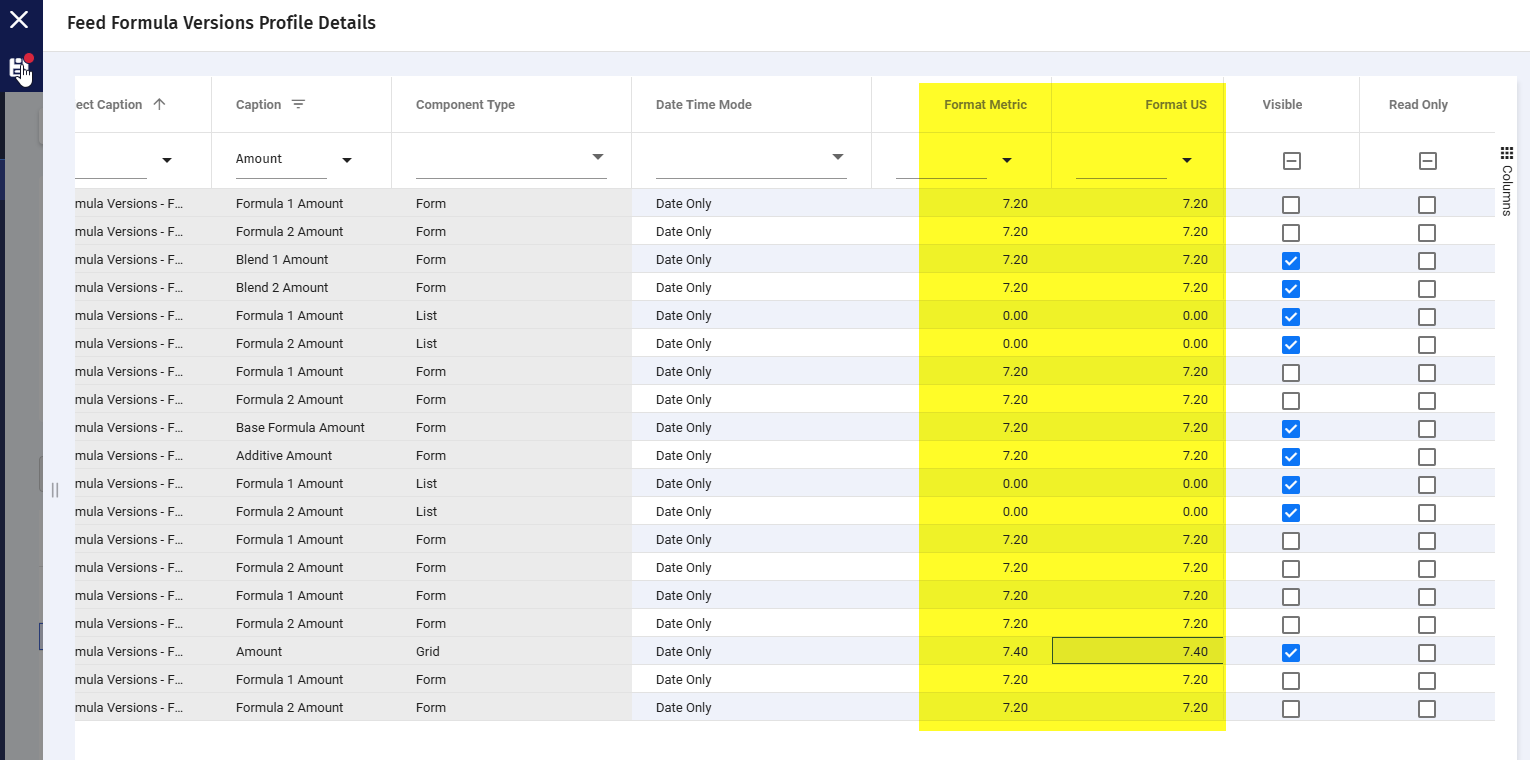1530x760 pixels.
Task: Open the Format Metric filter dropdown
Action: click(x=1007, y=160)
